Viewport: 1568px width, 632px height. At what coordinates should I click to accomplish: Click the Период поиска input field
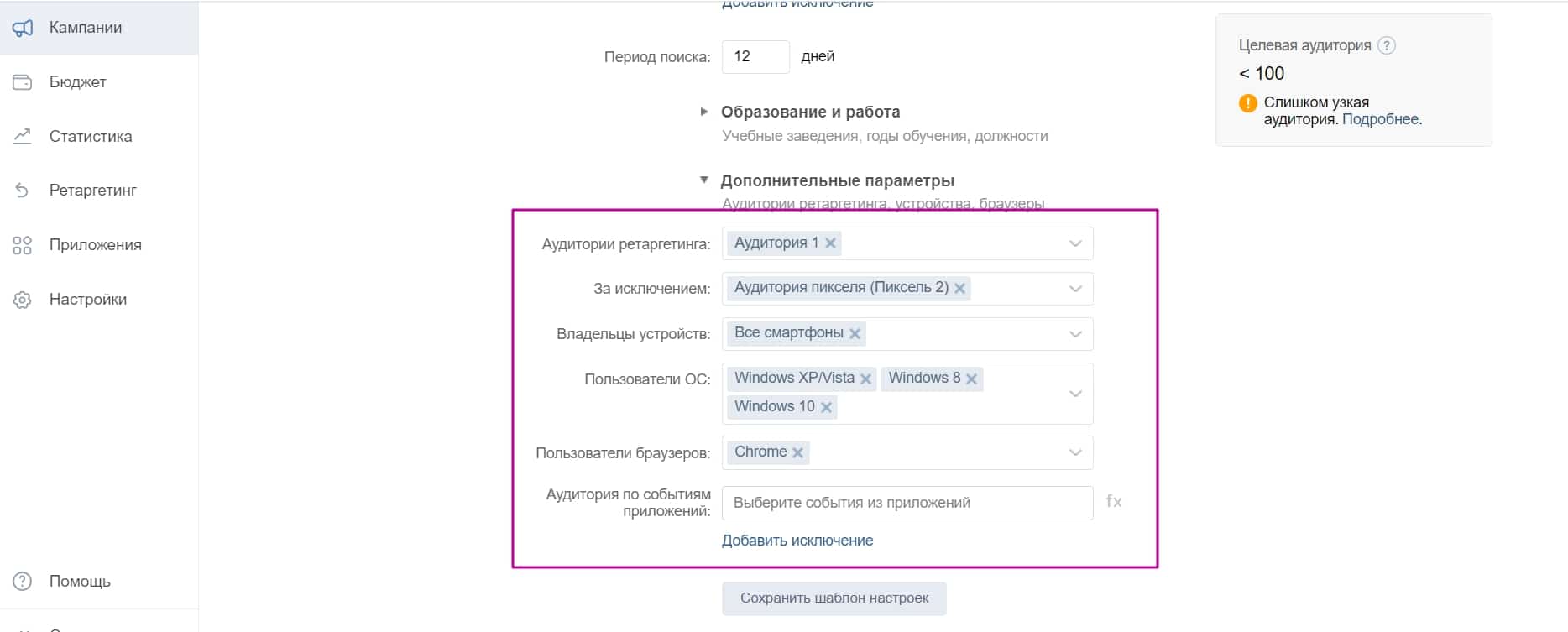754,56
